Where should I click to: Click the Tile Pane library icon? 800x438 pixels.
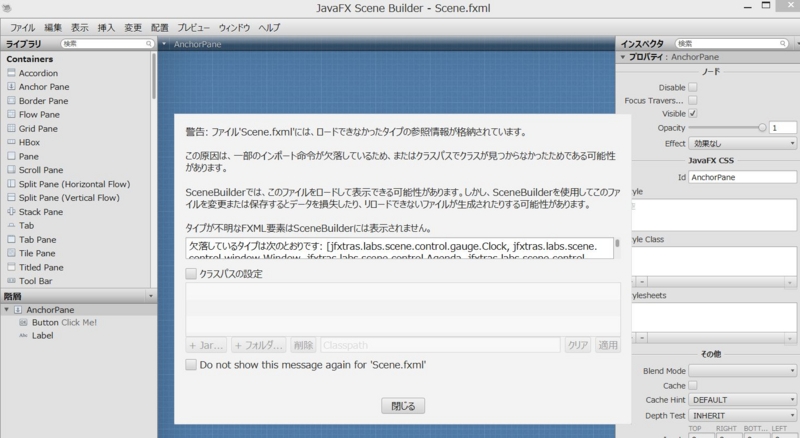click(x=11, y=253)
